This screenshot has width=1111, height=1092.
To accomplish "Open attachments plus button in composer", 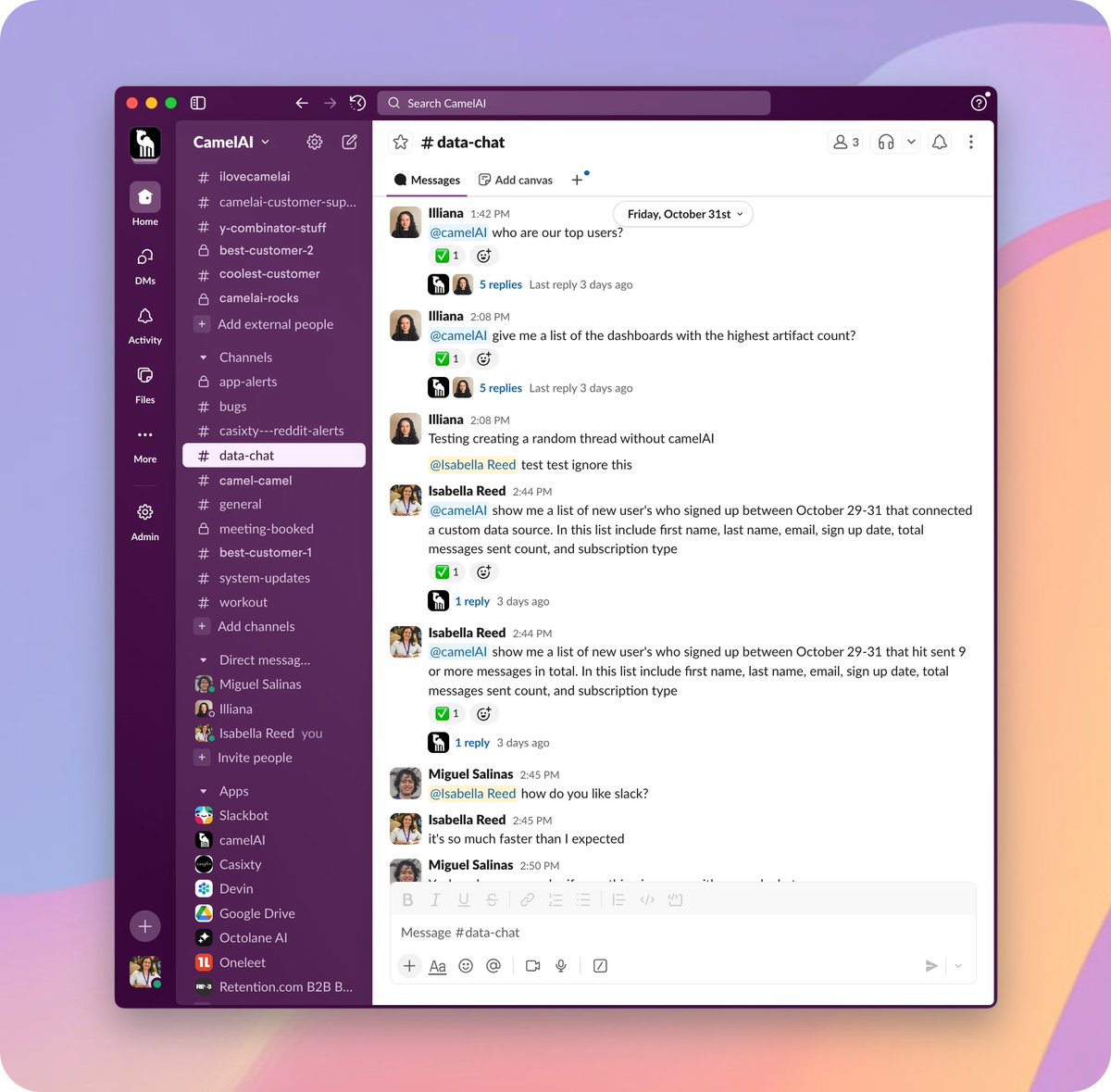I will pyautogui.click(x=409, y=966).
